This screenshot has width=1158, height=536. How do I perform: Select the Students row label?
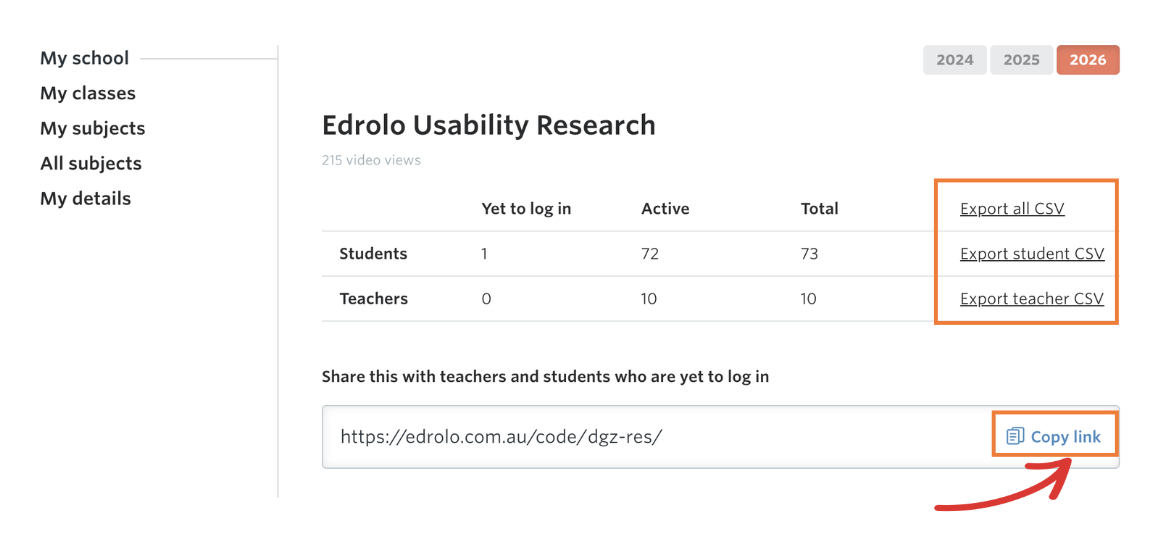[373, 254]
